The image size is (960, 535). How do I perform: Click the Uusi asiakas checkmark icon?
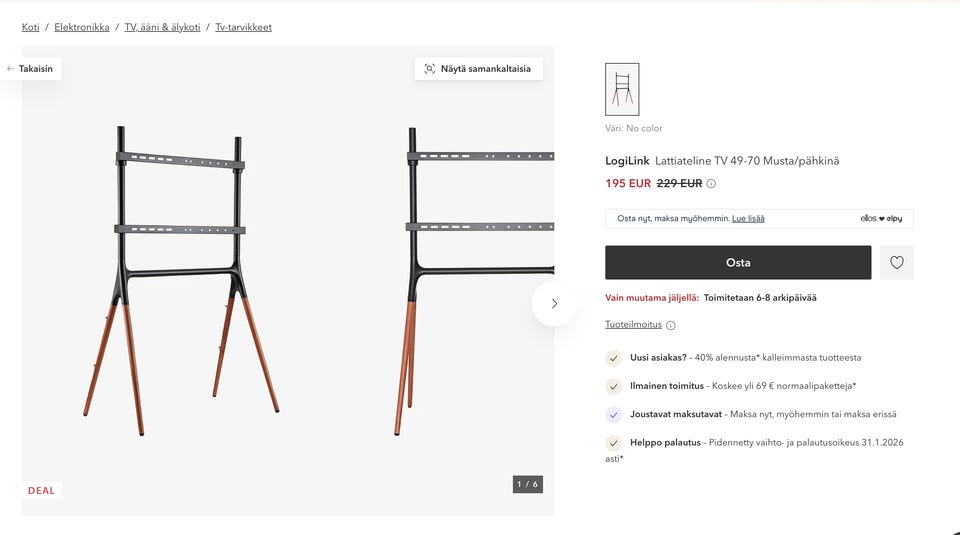pos(614,357)
